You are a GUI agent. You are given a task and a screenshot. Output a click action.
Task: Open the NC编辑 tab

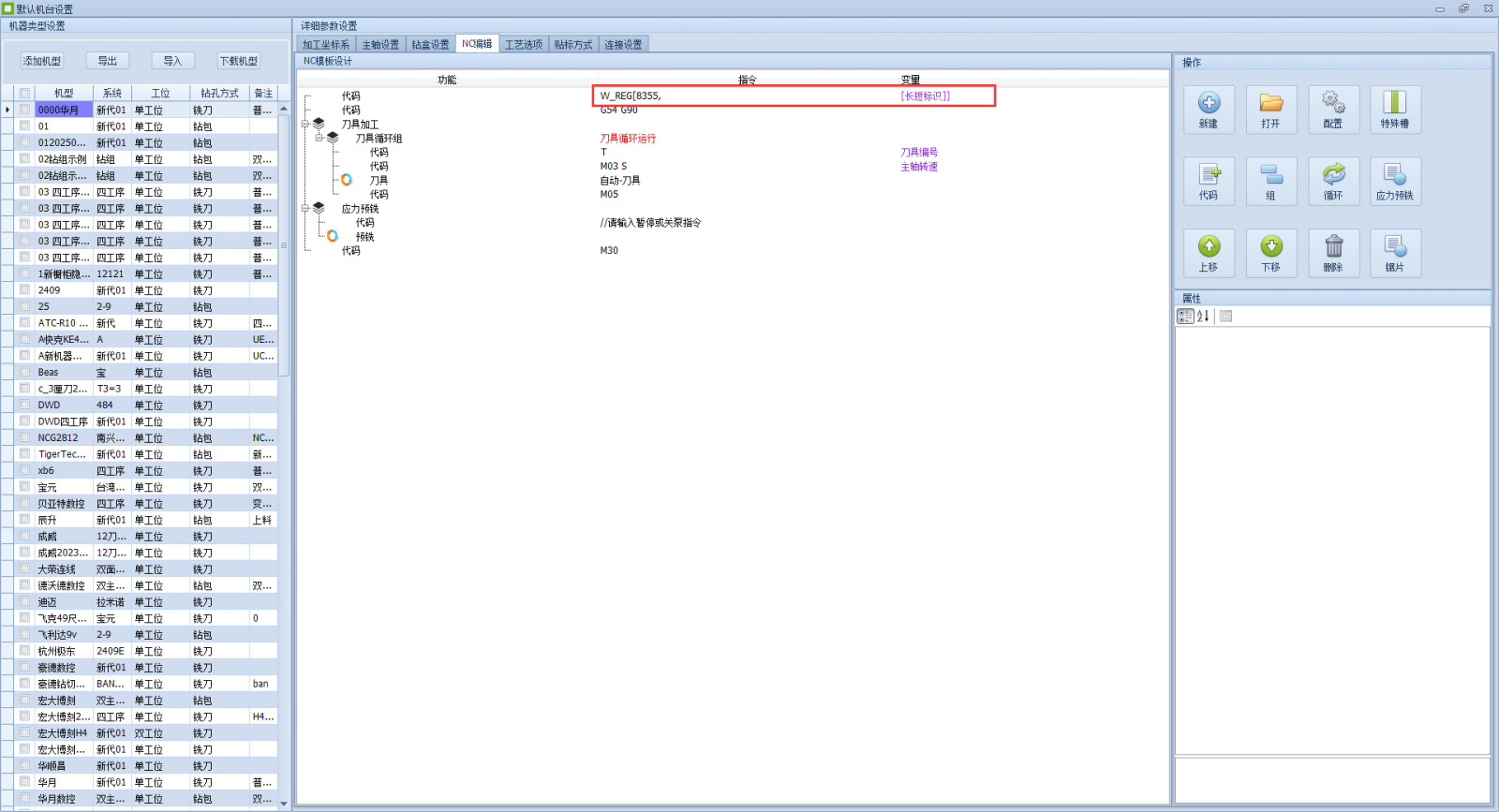click(x=477, y=43)
